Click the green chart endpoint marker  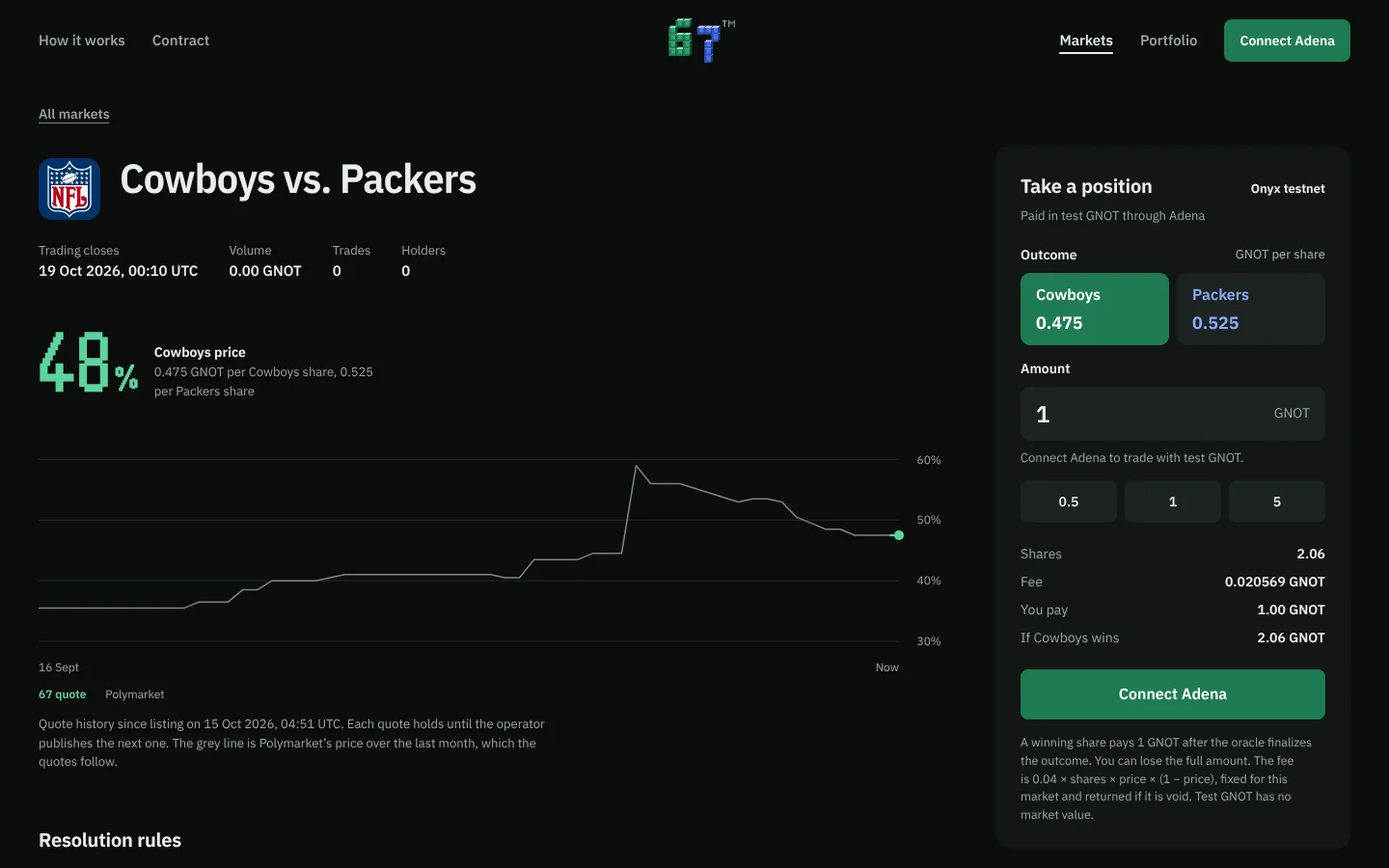899,535
